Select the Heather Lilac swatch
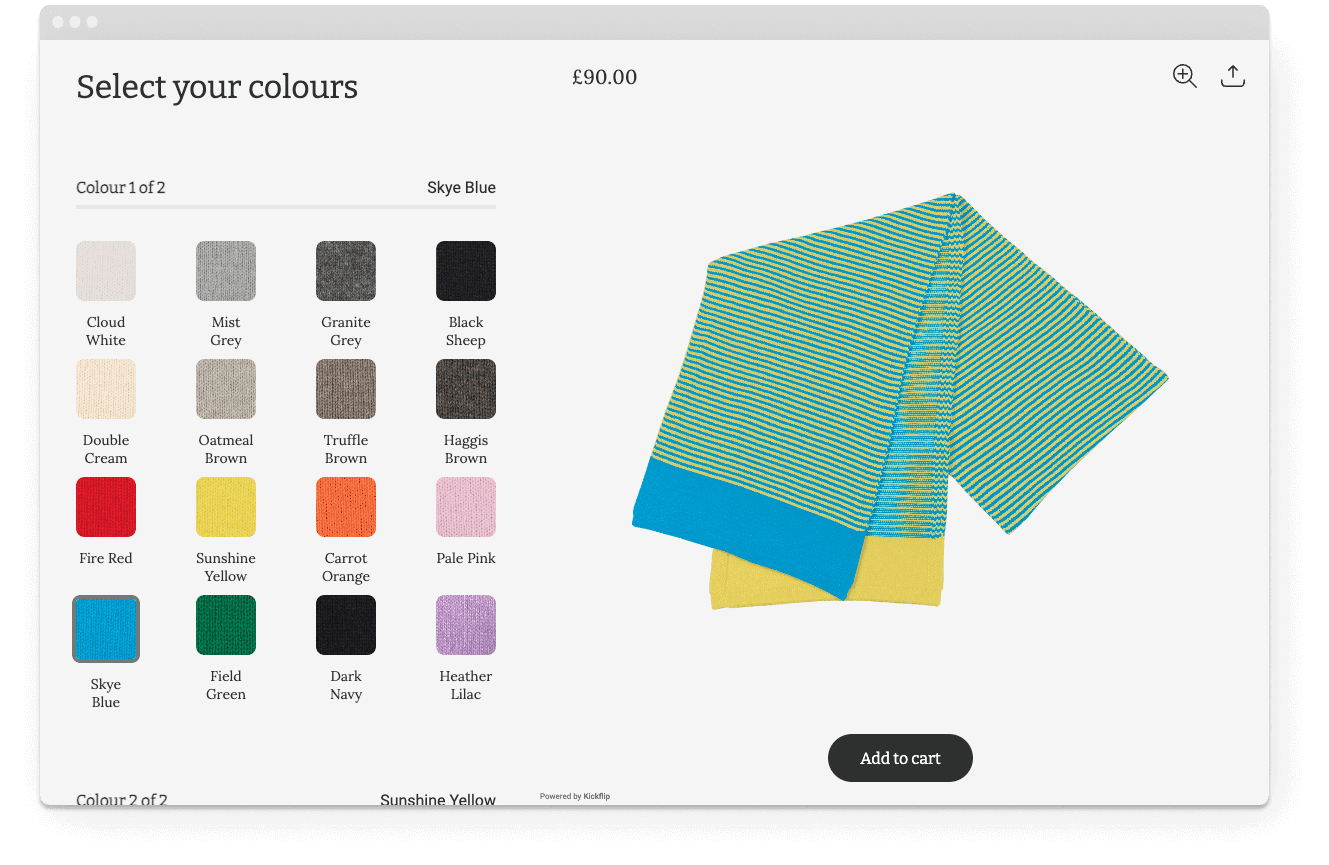Screen dimensions: 1329x865 point(466,625)
